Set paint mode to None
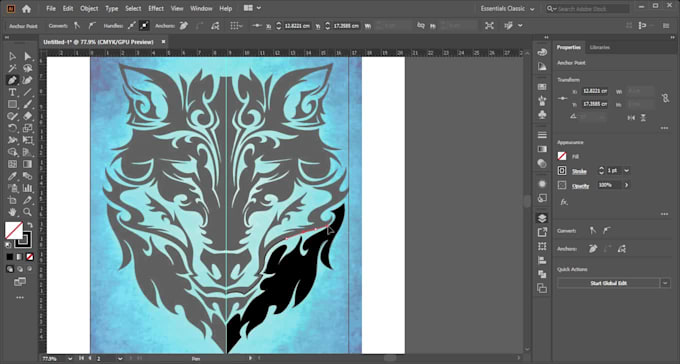This screenshot has width=680, height=364. (29, 257)
